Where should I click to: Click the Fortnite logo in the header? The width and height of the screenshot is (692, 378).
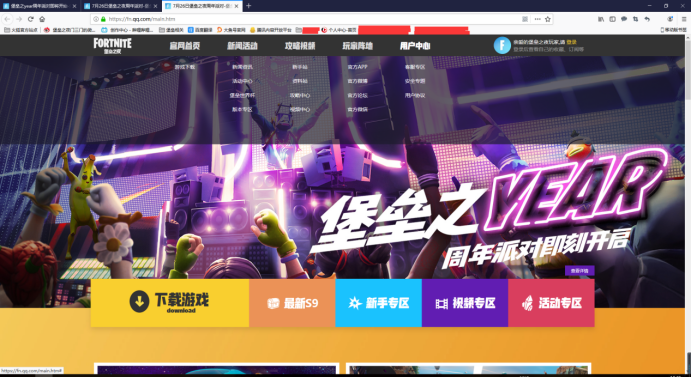pyautogui.click(x=112, y=45)
